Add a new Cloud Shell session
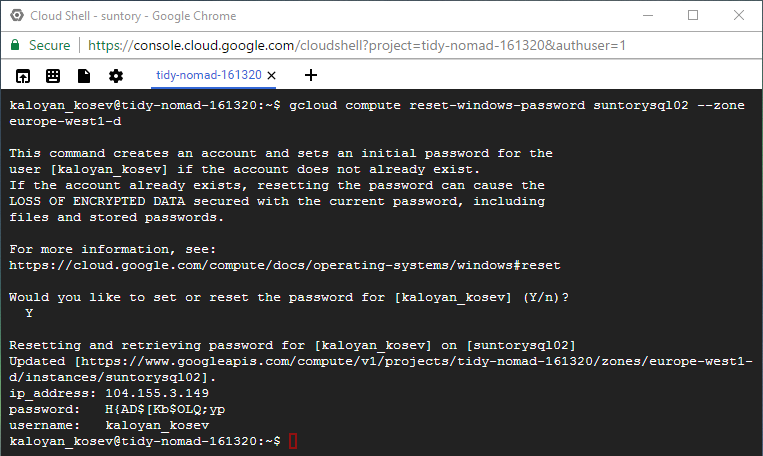Screen dimensions: 763x456 (x=311, y=75)
